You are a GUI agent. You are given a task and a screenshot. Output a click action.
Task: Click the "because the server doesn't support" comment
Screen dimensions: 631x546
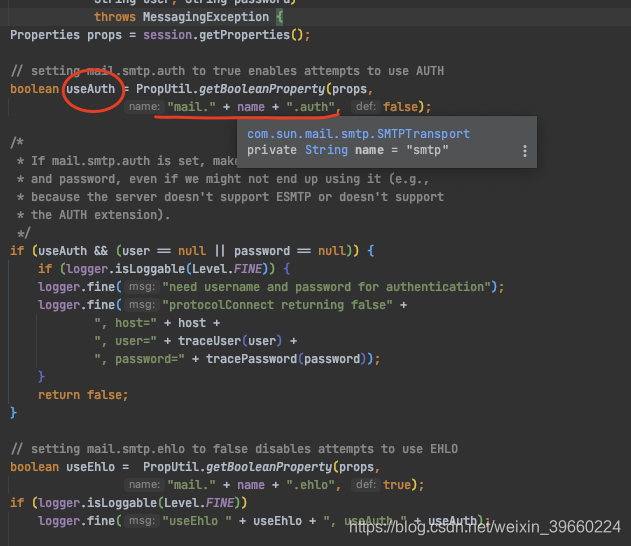(230, 197)
